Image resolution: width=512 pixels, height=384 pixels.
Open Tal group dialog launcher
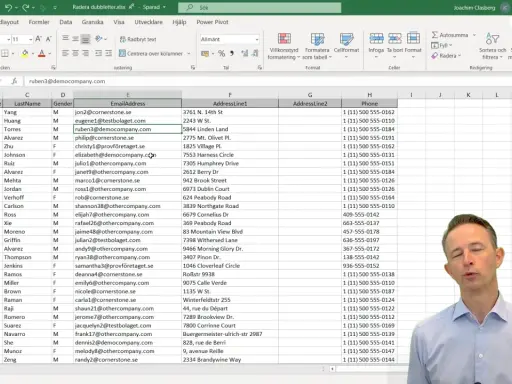coord(260,68)
